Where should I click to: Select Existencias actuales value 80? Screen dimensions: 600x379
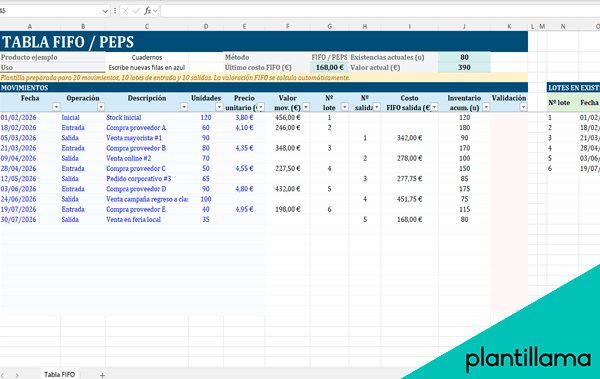(464, 57)
